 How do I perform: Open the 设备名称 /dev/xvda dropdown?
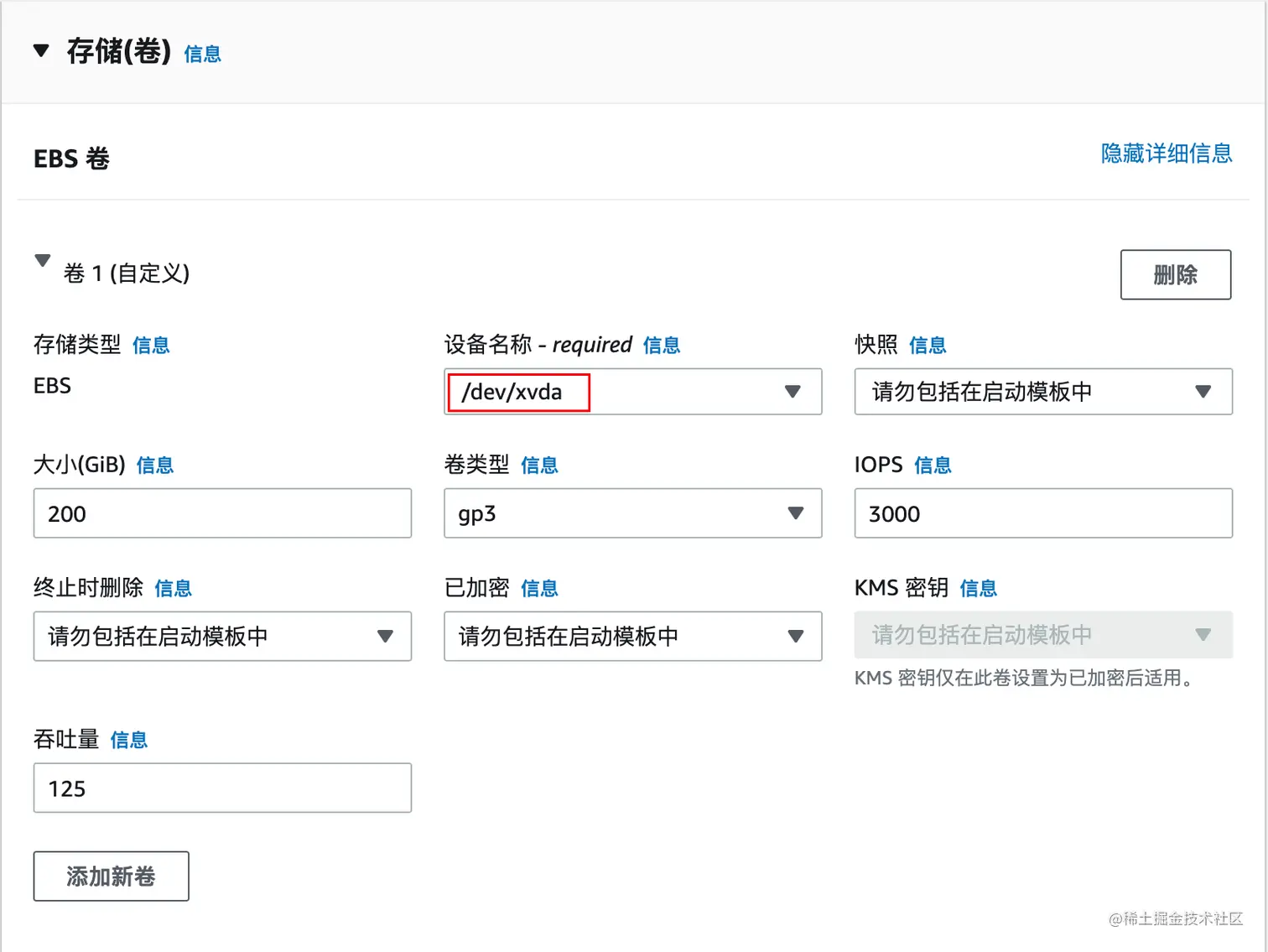[x=632, y=392]
